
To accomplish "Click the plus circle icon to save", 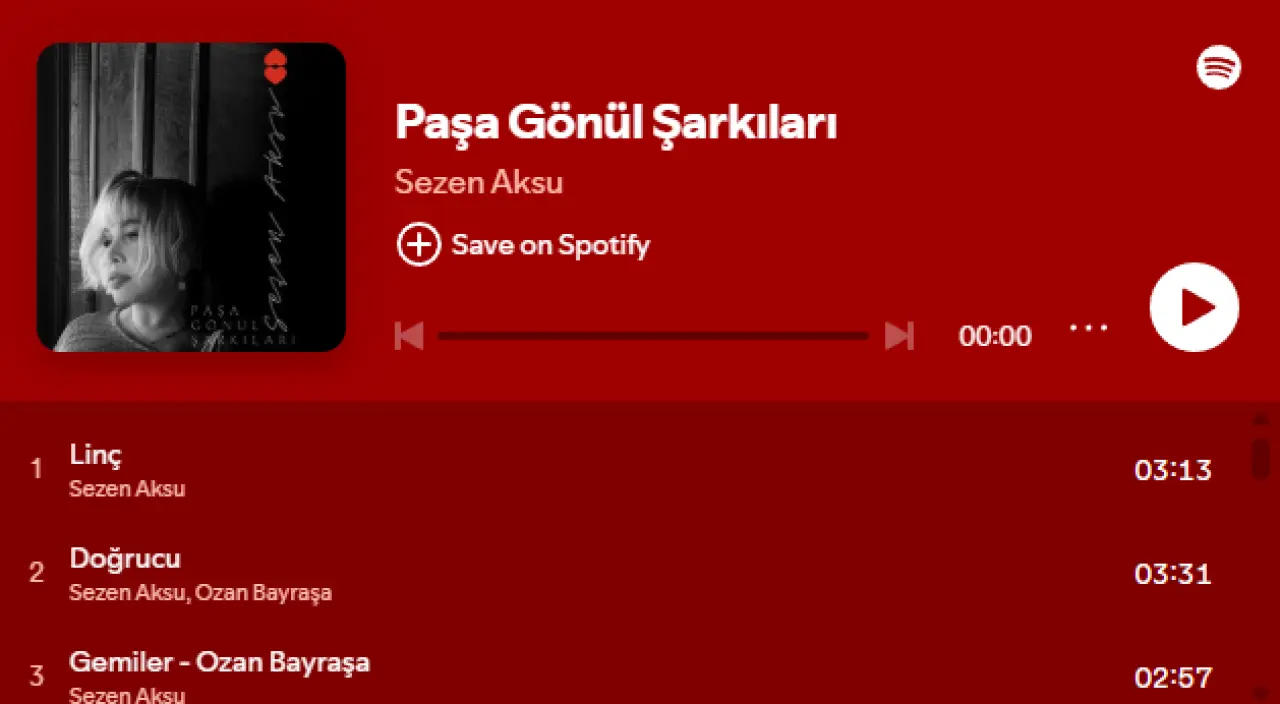I will coord(418,244).
